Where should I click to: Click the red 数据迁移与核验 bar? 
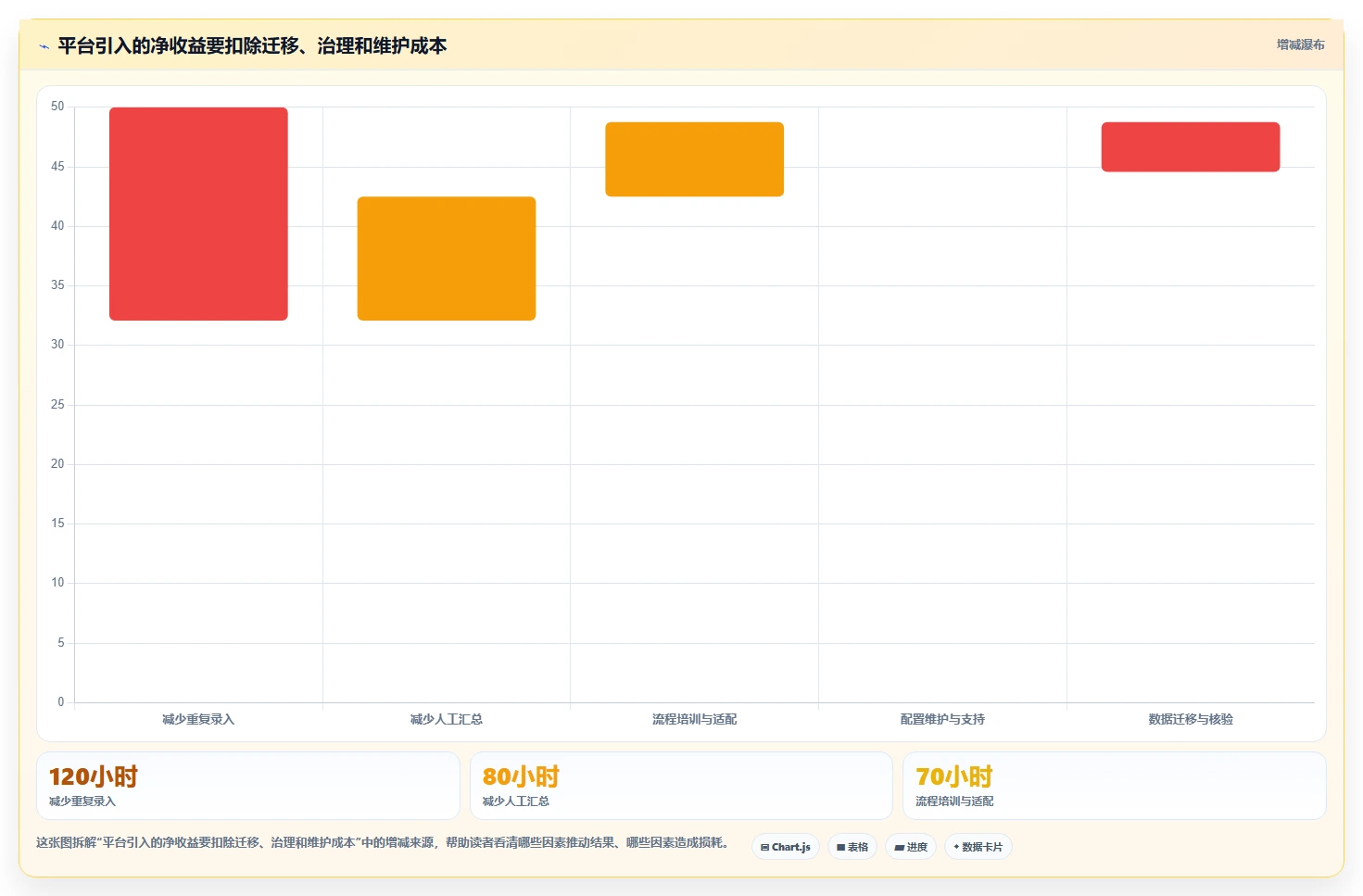(x=1191, y=146)
